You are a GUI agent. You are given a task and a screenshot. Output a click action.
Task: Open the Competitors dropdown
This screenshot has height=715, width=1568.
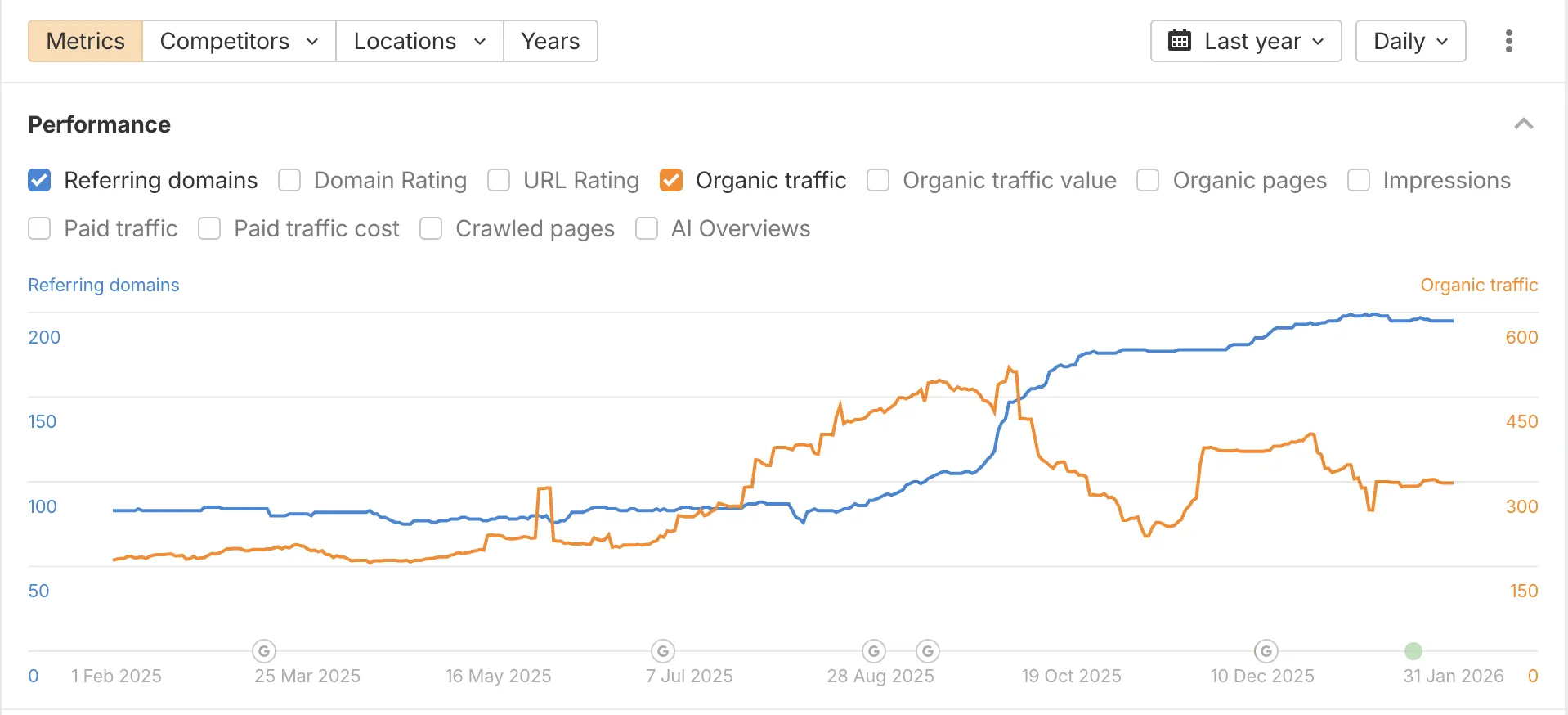[237, 40]
